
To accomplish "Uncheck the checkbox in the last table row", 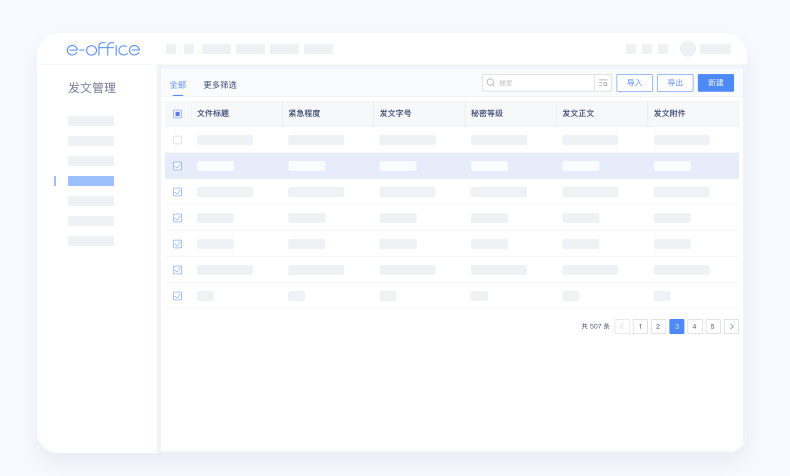I will coord(178,296).
